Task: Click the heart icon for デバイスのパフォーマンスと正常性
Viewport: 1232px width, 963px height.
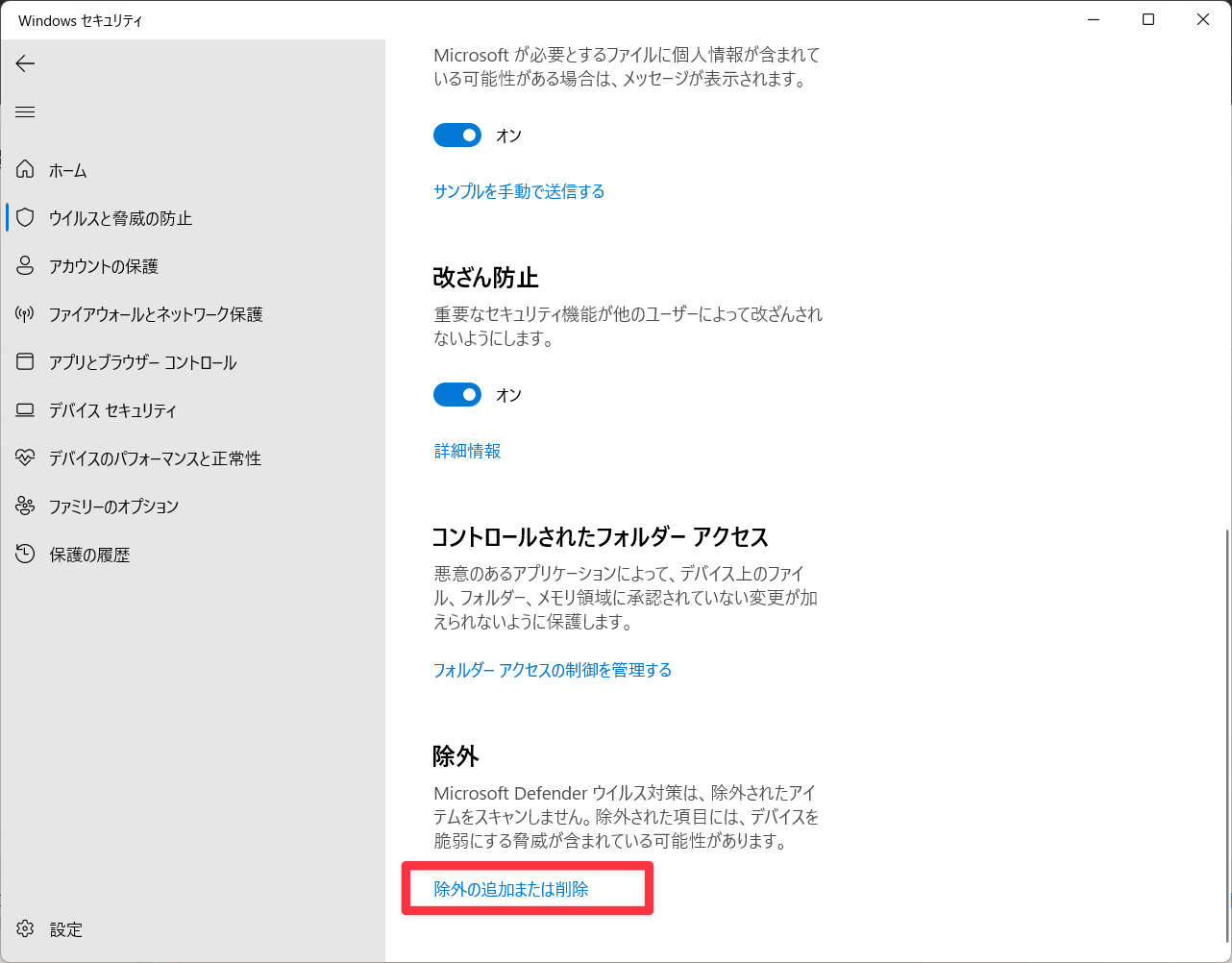Action: point(25,458)
